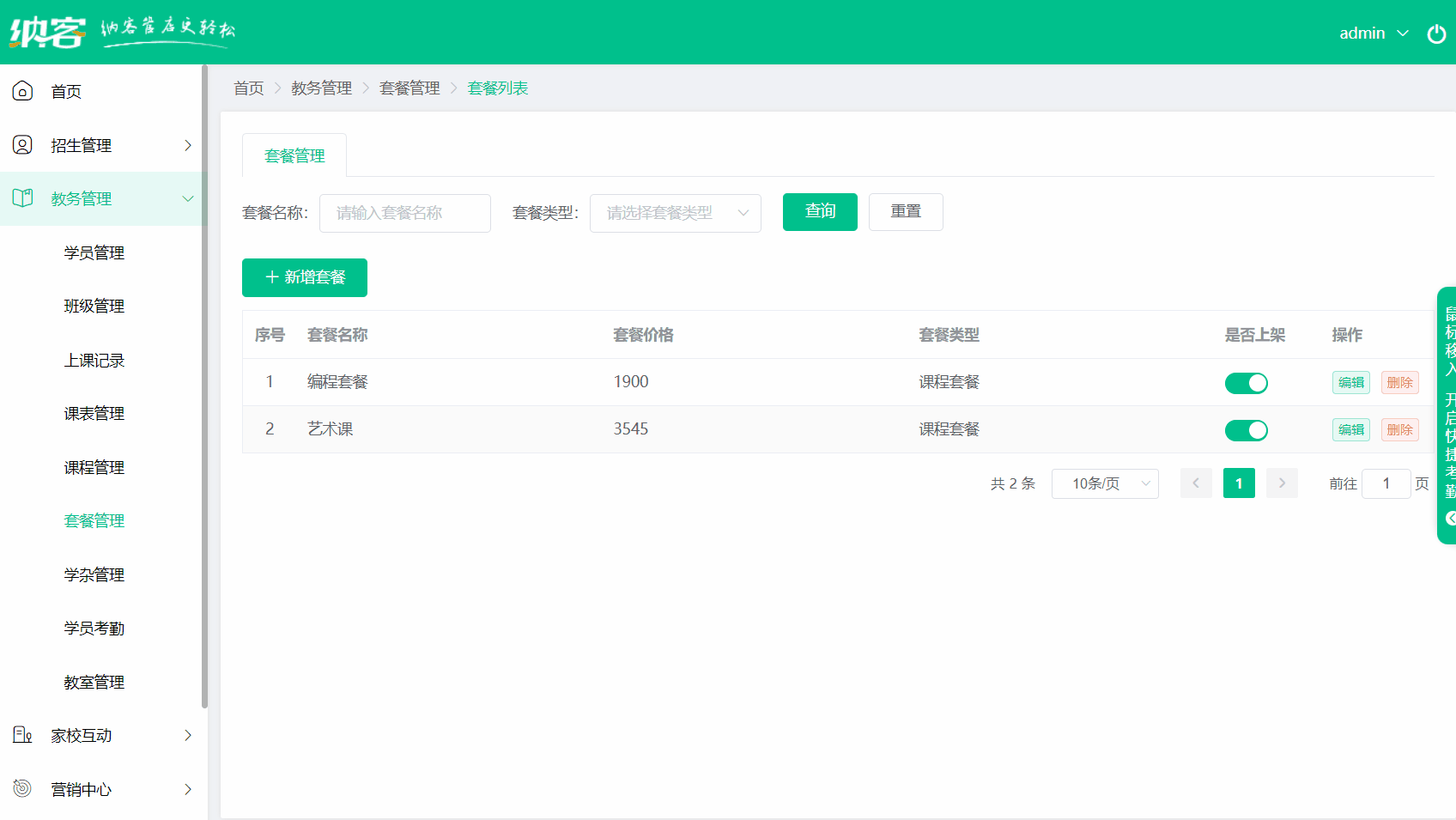Open the 家校互动 sidebar icon
The image size is (1456, 820).
(21, 735)
